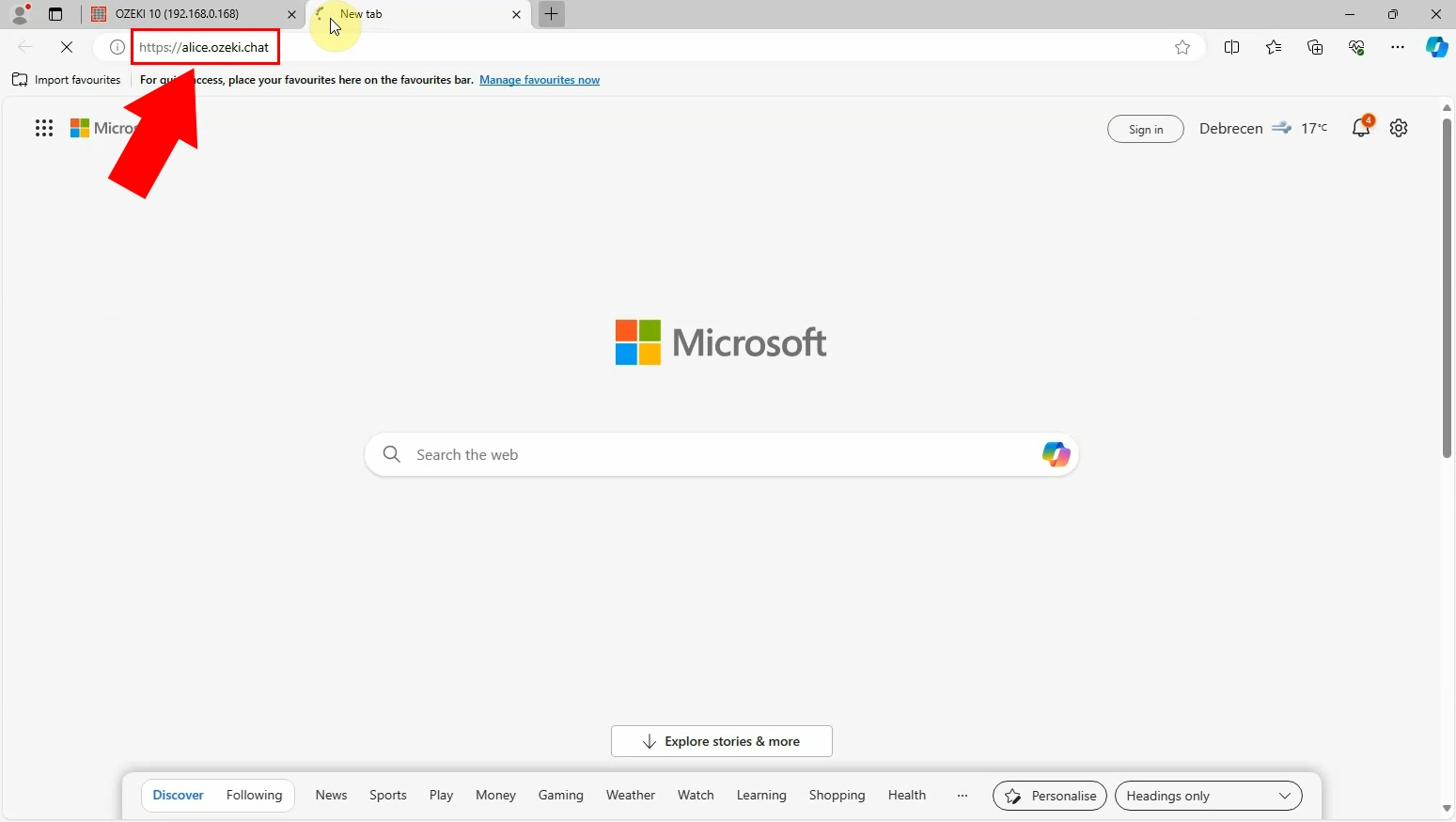Open the Copilot sidebar icon
The width and height of the screenshot is (1456, 822).
[x=1437, y=47]
